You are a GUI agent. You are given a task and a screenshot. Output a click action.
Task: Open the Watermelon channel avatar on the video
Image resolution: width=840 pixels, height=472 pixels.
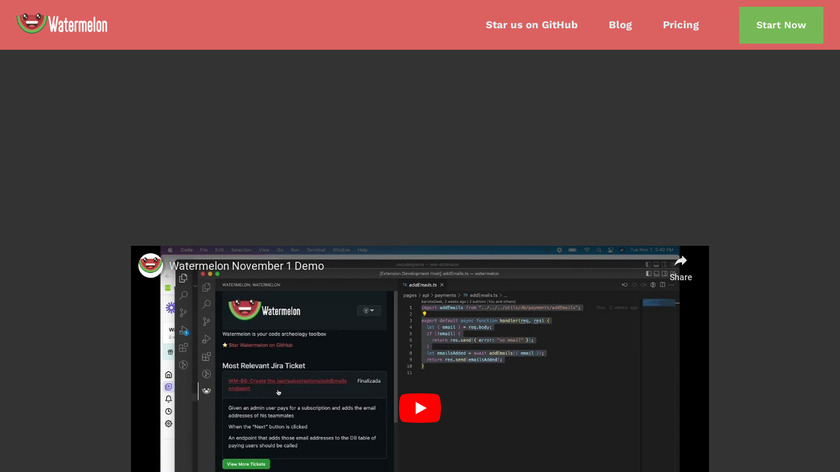[x=150, y=265]
